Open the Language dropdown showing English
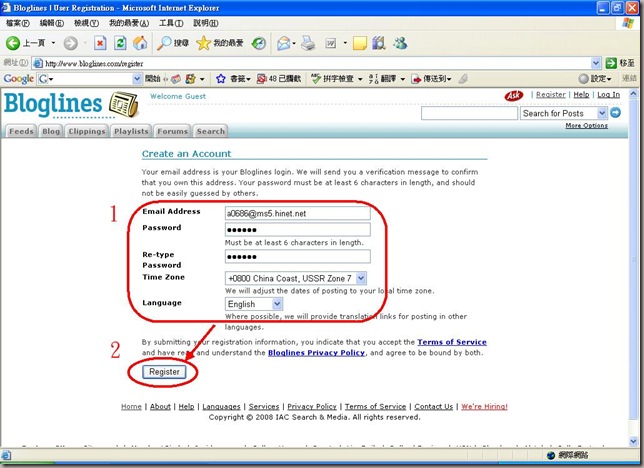 (277, 304)
